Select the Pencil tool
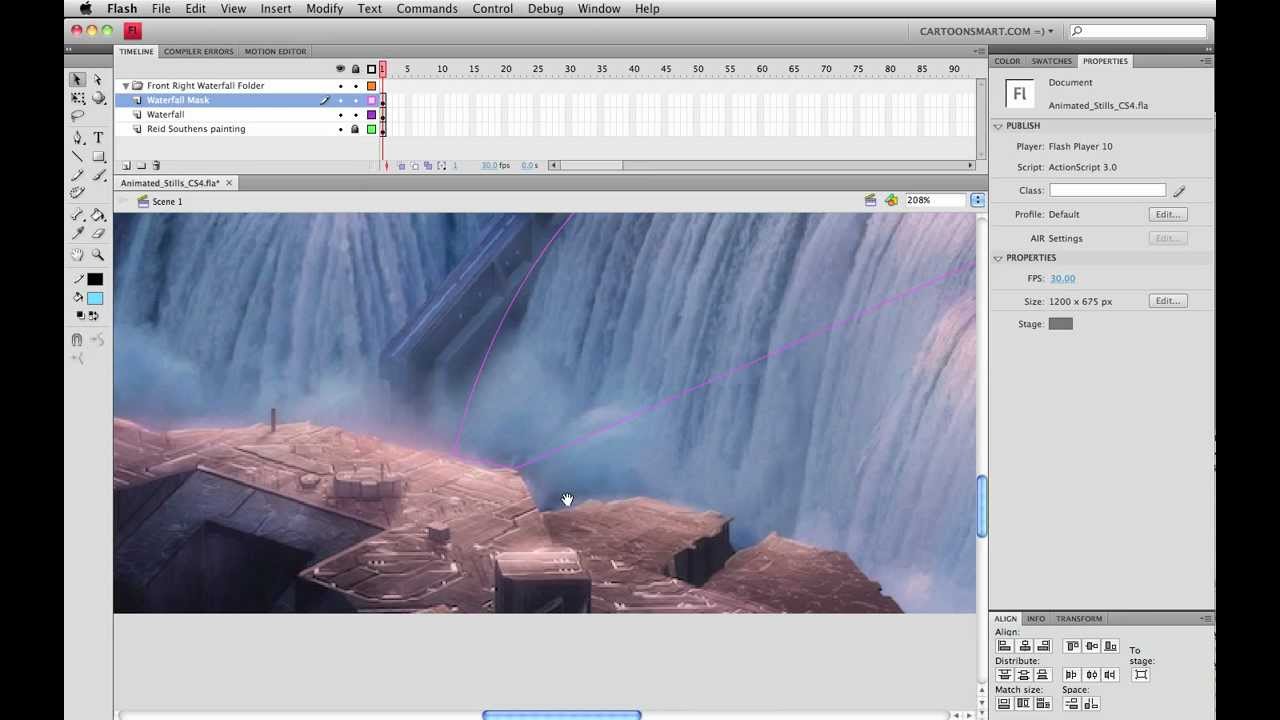The image size is (1280, 720). [x=78, y=174]
